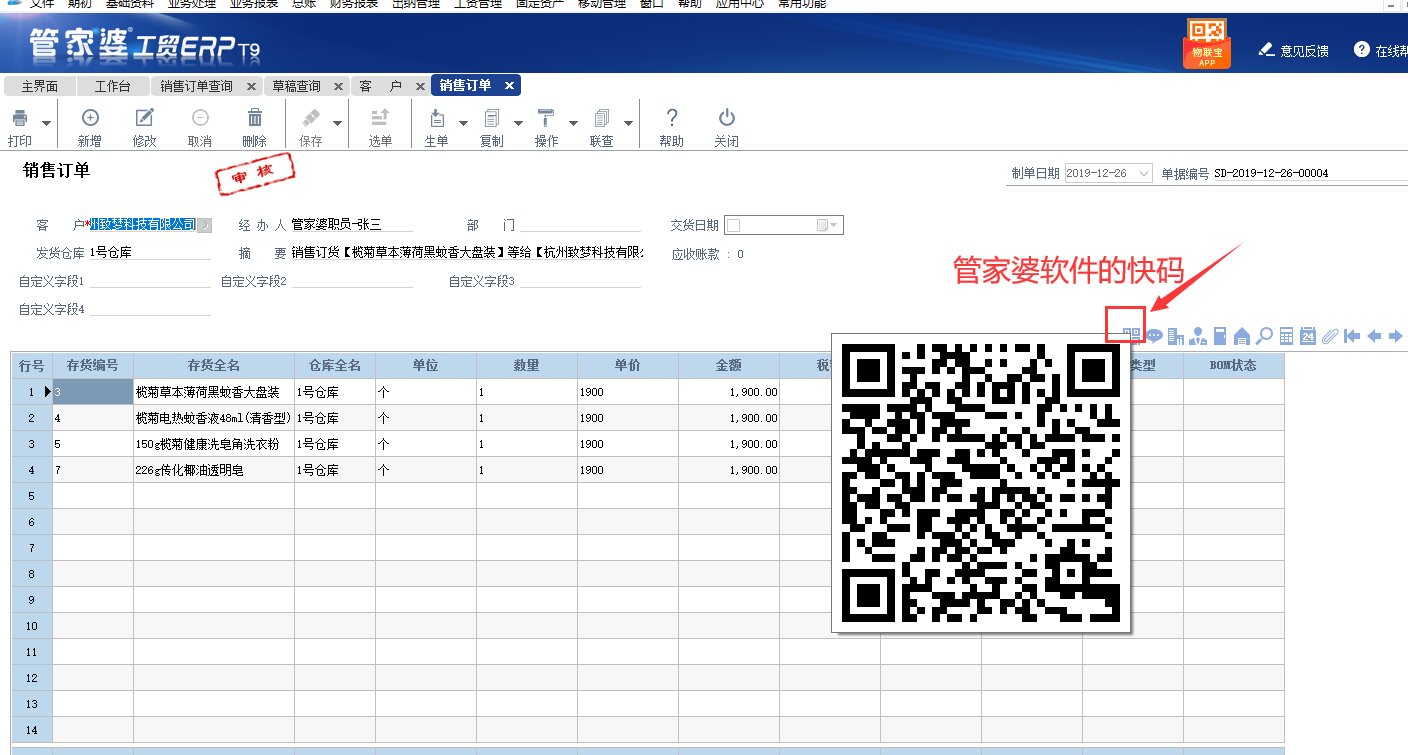Jump to the first document arrow icon
1408x755 pixels.
[x=1352, y=336]
